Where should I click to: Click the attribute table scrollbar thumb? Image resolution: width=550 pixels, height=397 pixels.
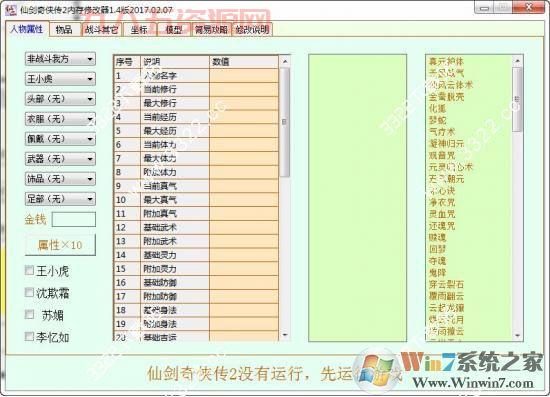285,122
